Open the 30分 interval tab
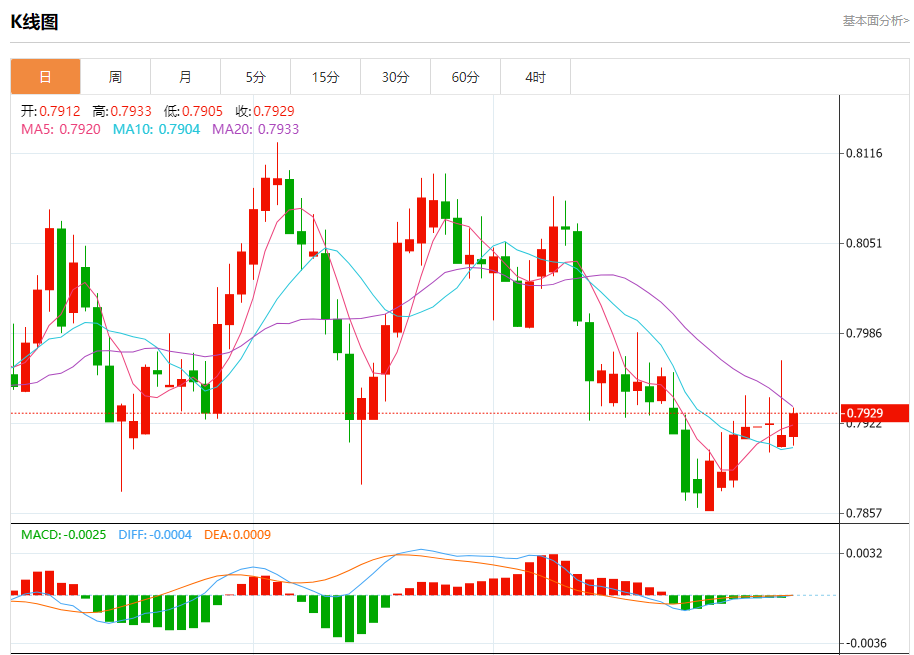Image resolution: width=914 pixels, height=655 pixels. pos(395,76)
